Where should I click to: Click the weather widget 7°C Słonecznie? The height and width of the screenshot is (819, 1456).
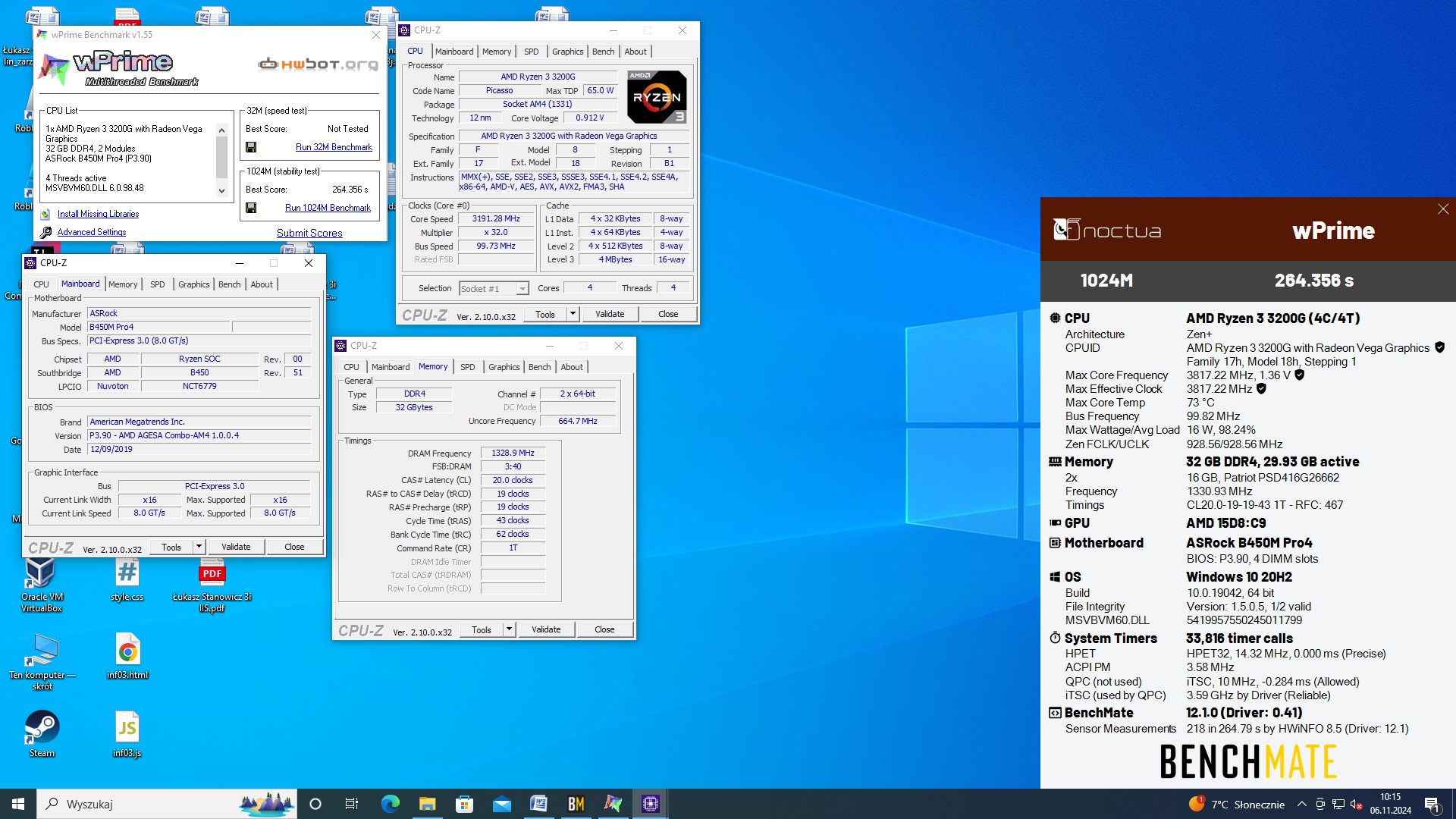pos(1236,804)
